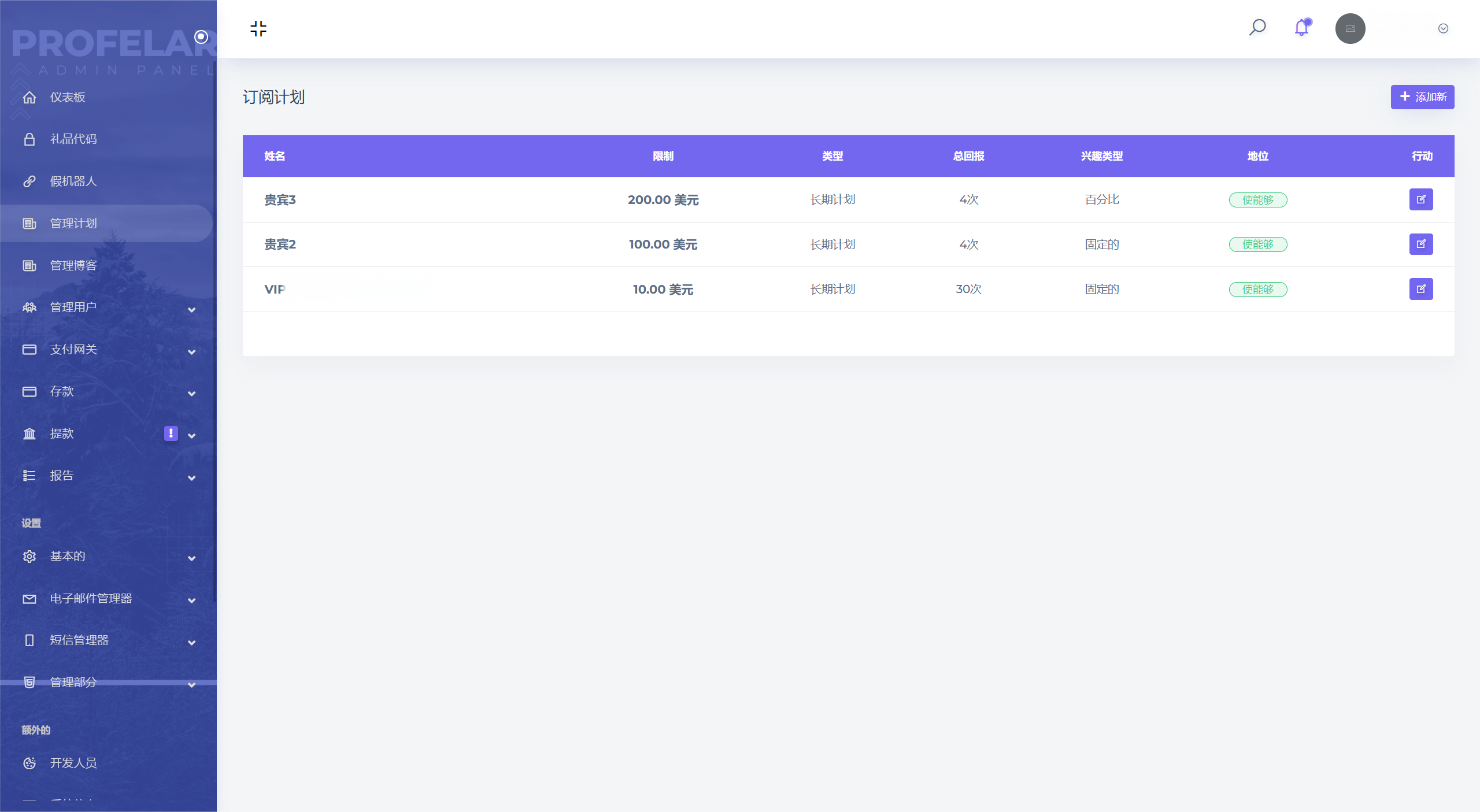Image resolution: width=1480 pixels, height=812 pixels.
Task: Open the notification bell icon
Action: point(1301,28)
